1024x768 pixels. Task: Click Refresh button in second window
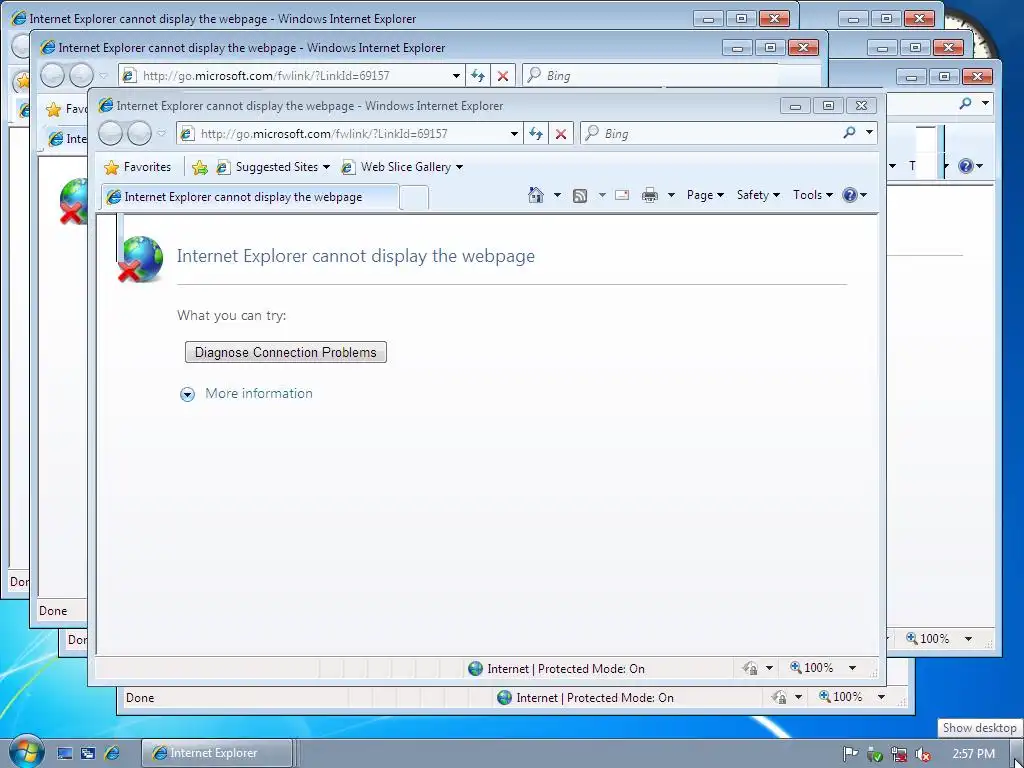(477, 76)
